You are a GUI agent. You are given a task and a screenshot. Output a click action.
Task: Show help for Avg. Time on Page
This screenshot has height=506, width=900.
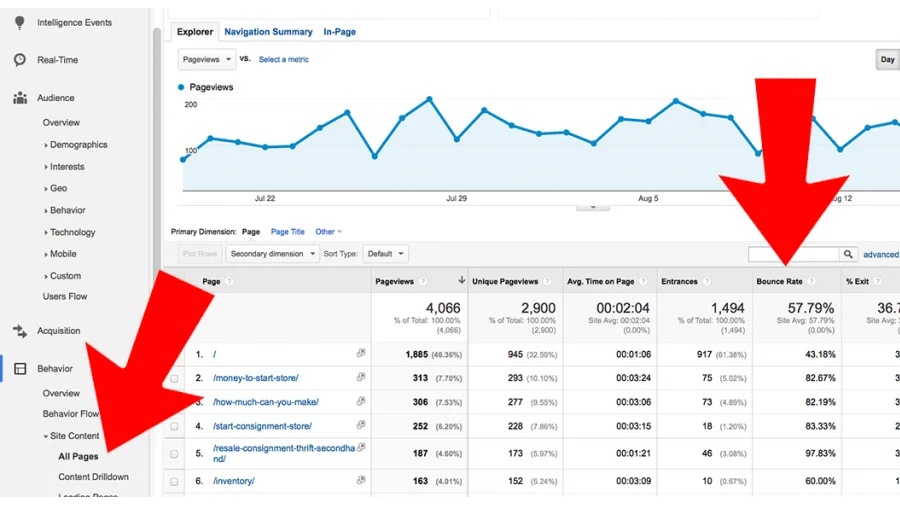pyautogui.click(x=643, y=281)
